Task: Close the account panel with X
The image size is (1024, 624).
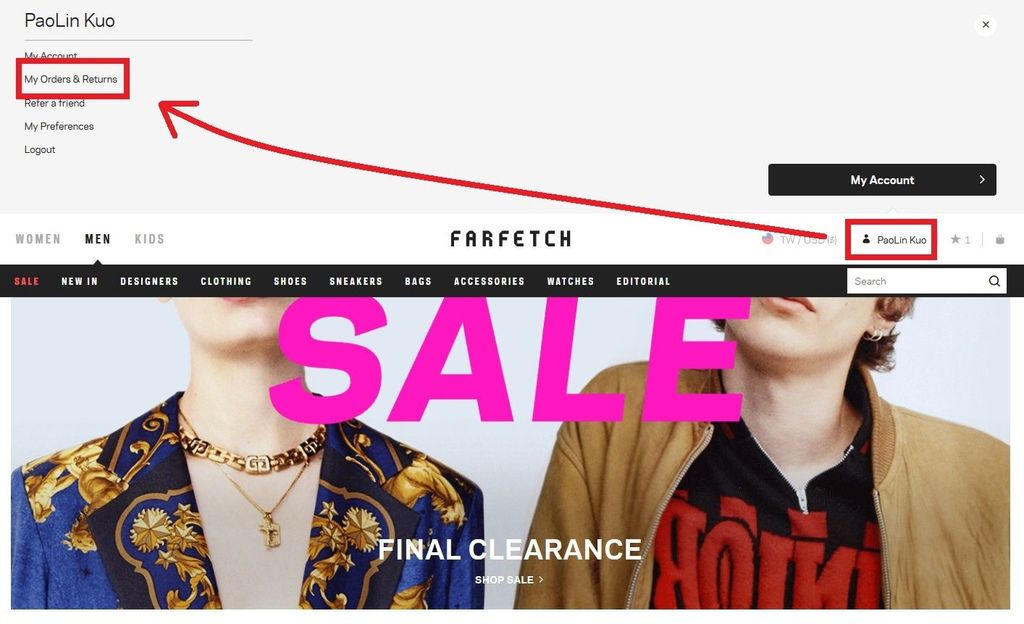Action: tap(985, 25)
